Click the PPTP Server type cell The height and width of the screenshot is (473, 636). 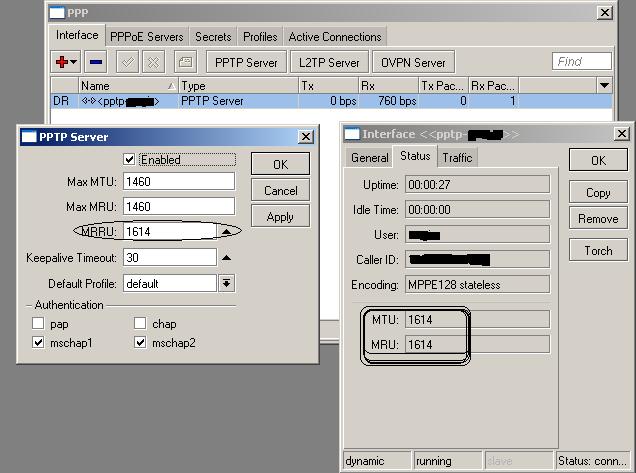[212, 101]
